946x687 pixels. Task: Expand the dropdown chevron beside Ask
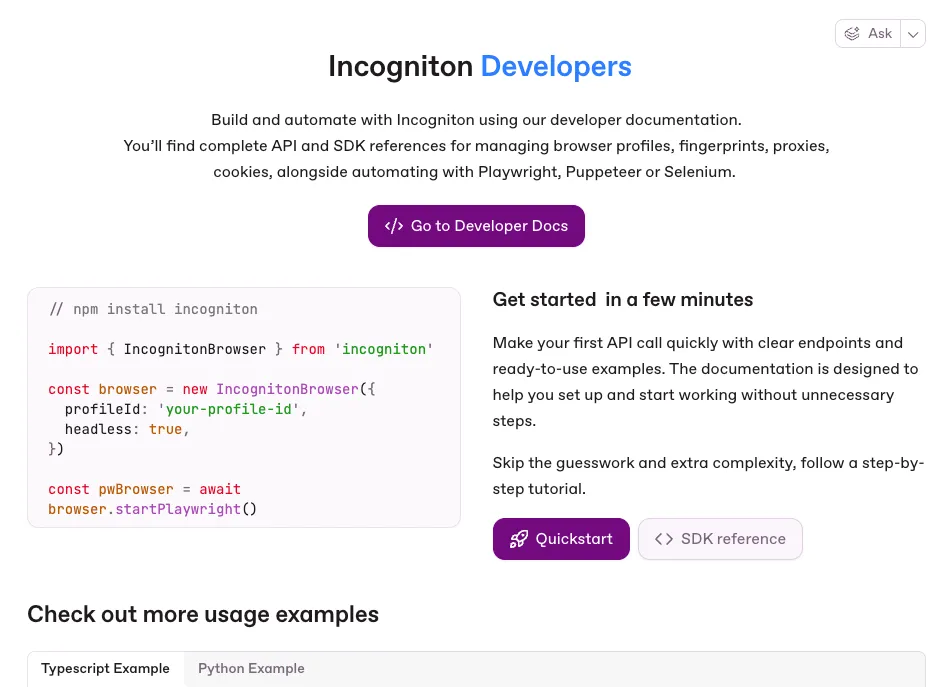(913, 34)
